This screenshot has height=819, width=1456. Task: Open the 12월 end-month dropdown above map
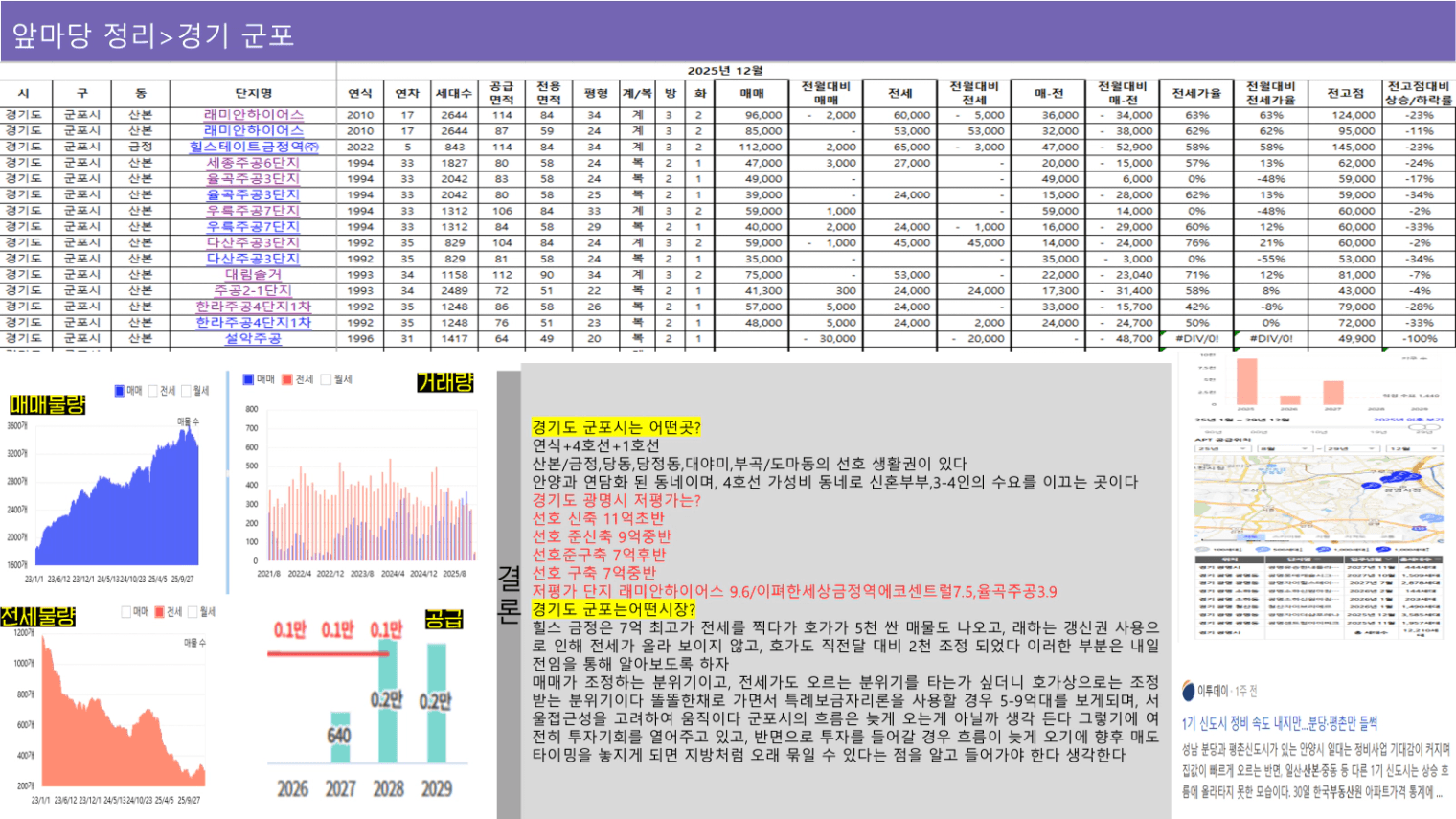point(1413,448)
